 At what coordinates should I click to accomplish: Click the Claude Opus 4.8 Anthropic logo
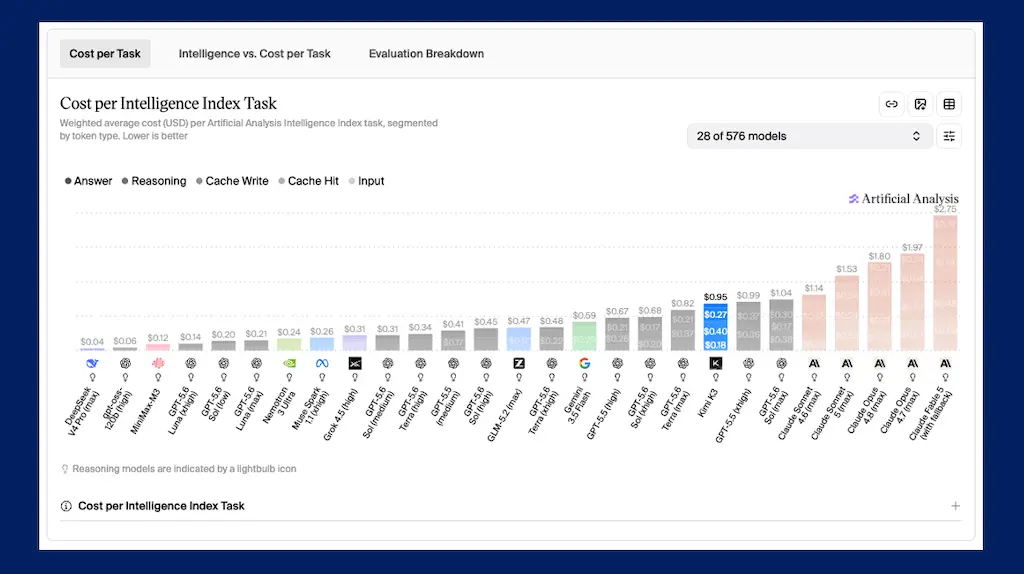tap(880, 363)
